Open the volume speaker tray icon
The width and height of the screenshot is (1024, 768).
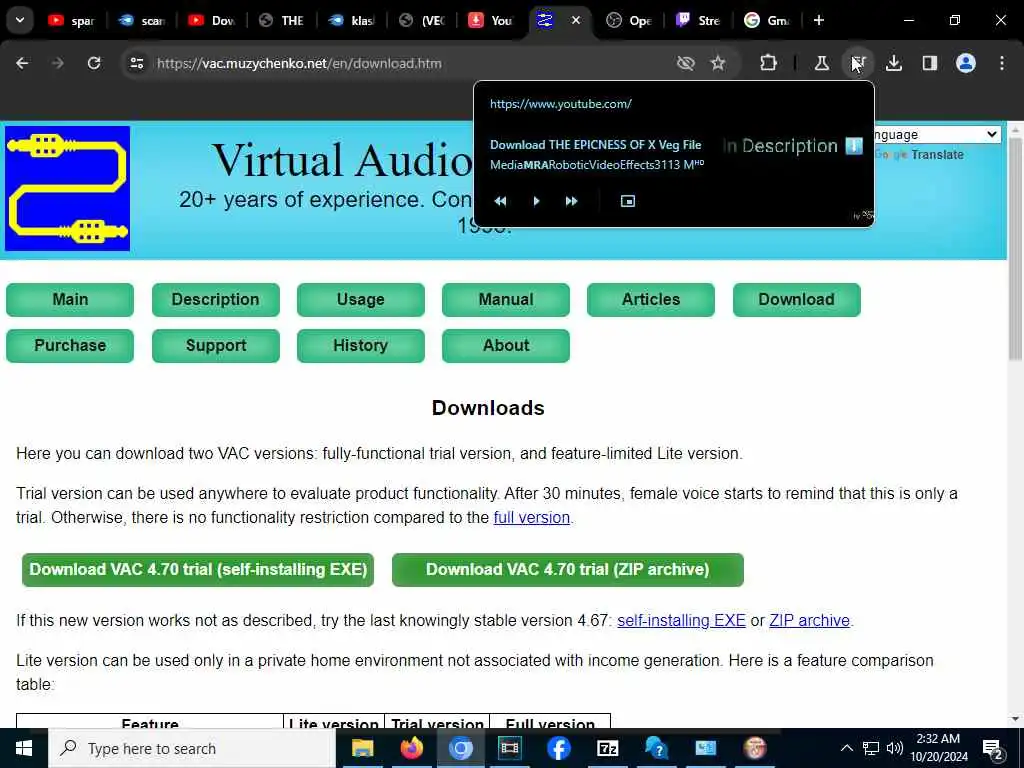[895, 748]
